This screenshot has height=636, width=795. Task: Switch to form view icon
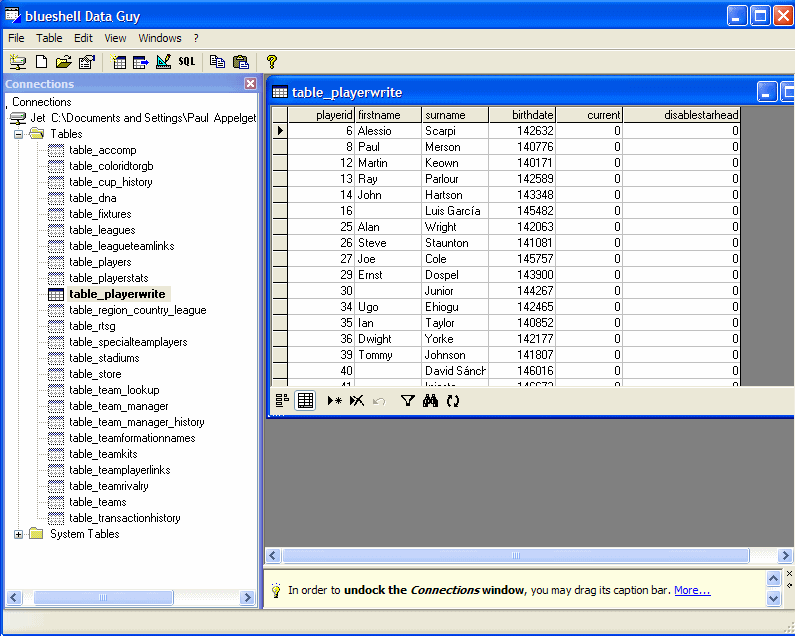point(282,401)
